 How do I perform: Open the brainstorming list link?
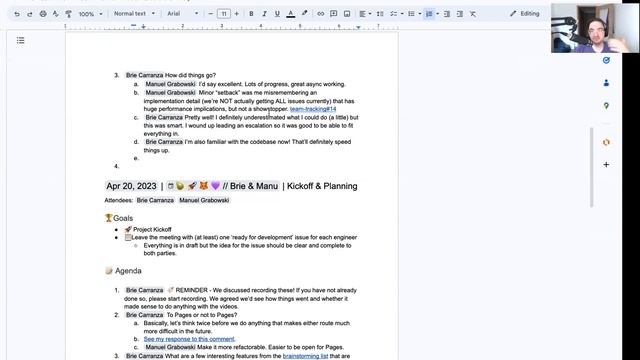[x=305, y=356]
